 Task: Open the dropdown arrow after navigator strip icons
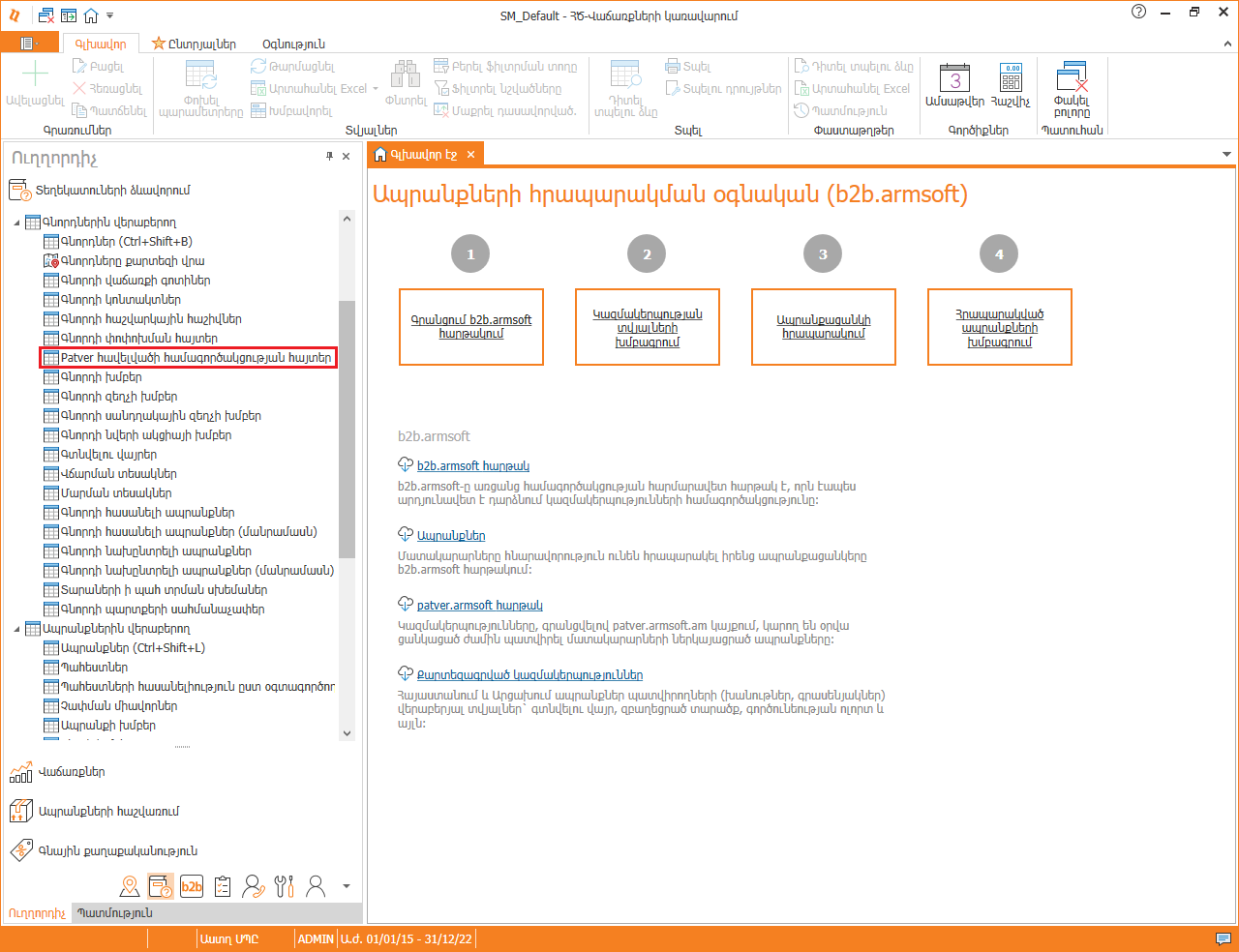(x=347, y=885)
